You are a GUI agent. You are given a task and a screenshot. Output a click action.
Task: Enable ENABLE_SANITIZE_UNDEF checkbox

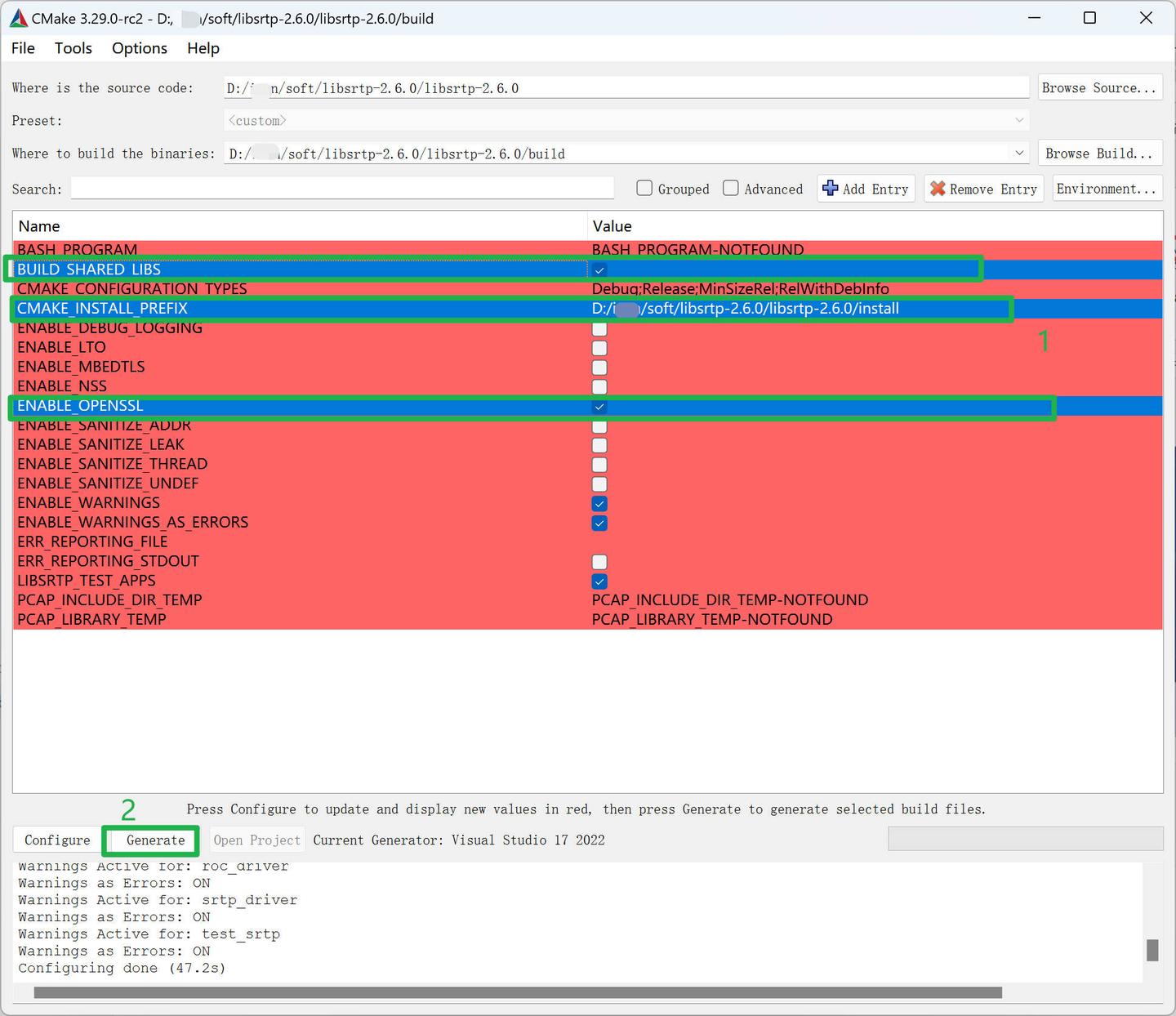(599, 483)
